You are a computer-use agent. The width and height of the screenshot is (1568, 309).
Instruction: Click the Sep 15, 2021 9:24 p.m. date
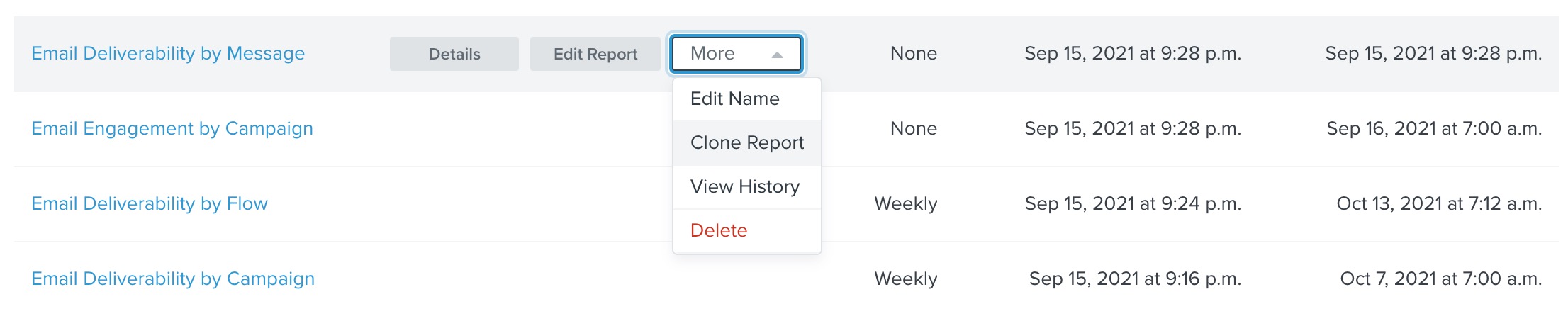pos(1132,204)
